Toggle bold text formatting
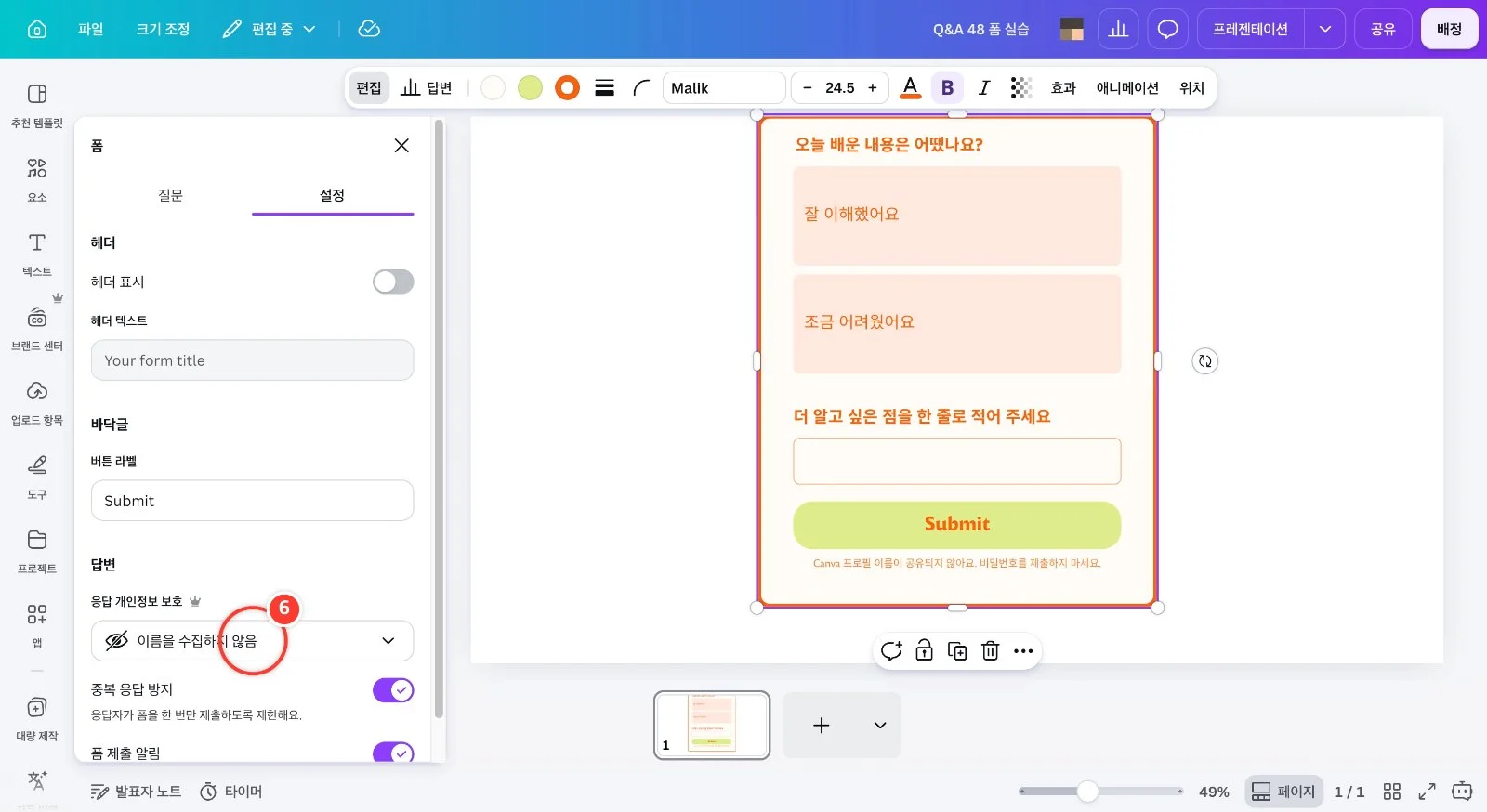 (x=947, y=88)
